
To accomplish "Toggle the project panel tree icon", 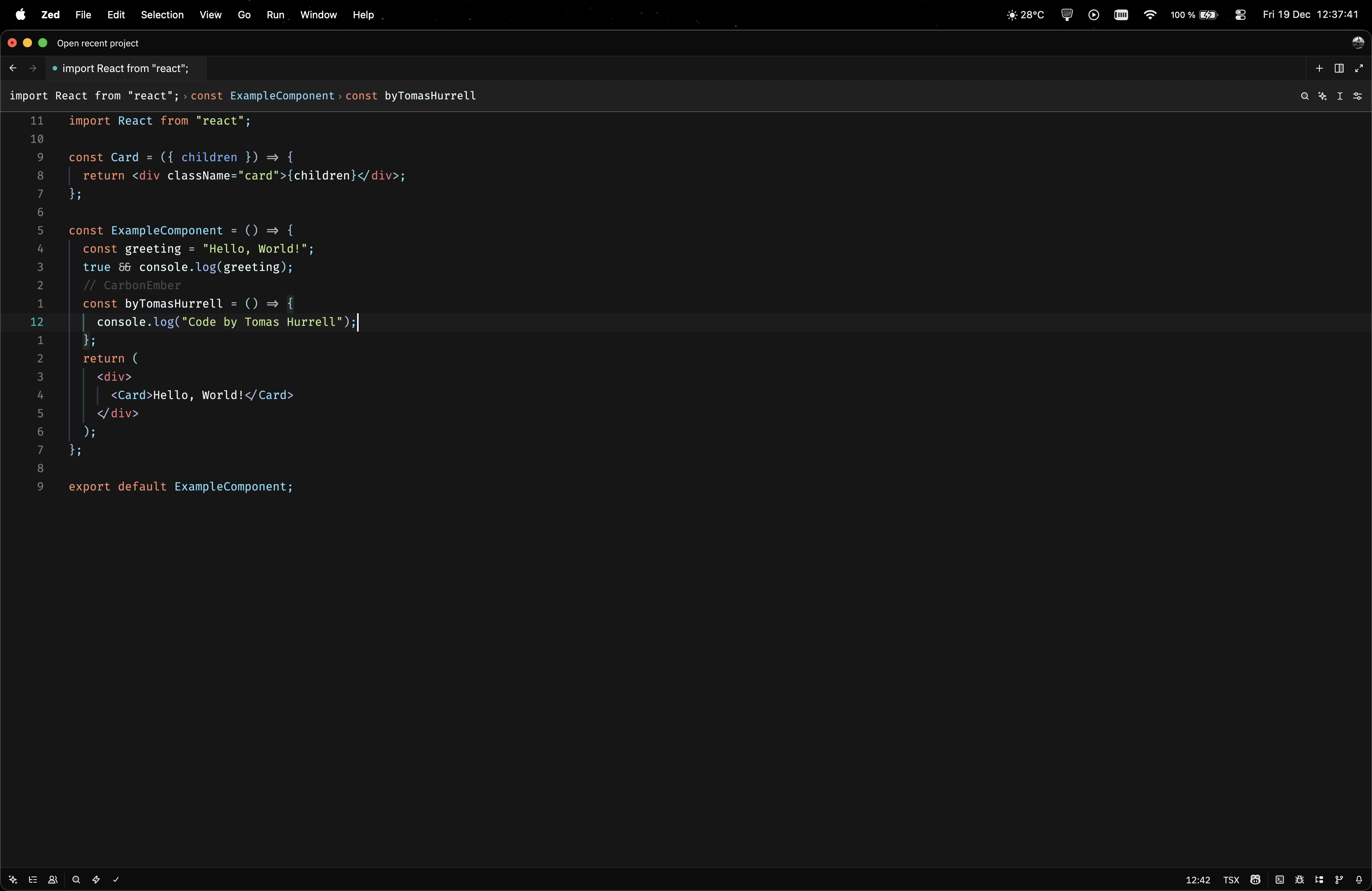I will 1319,880.
